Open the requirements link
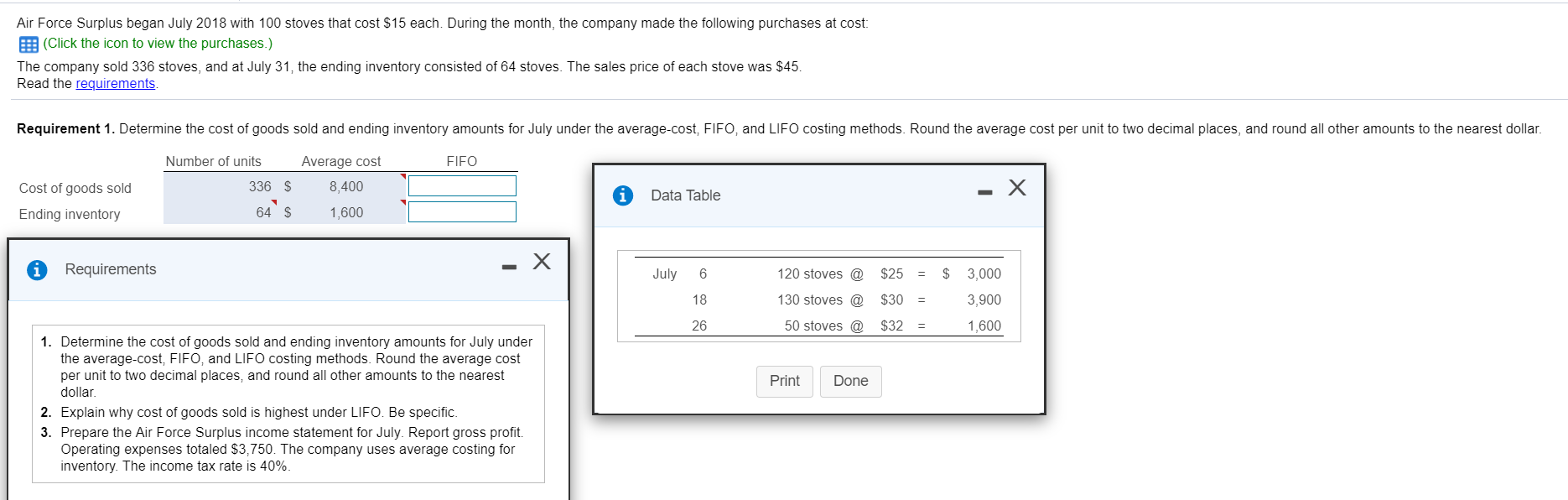The height and width of the screenshot is (500, 1568). [x=116, y=84]
